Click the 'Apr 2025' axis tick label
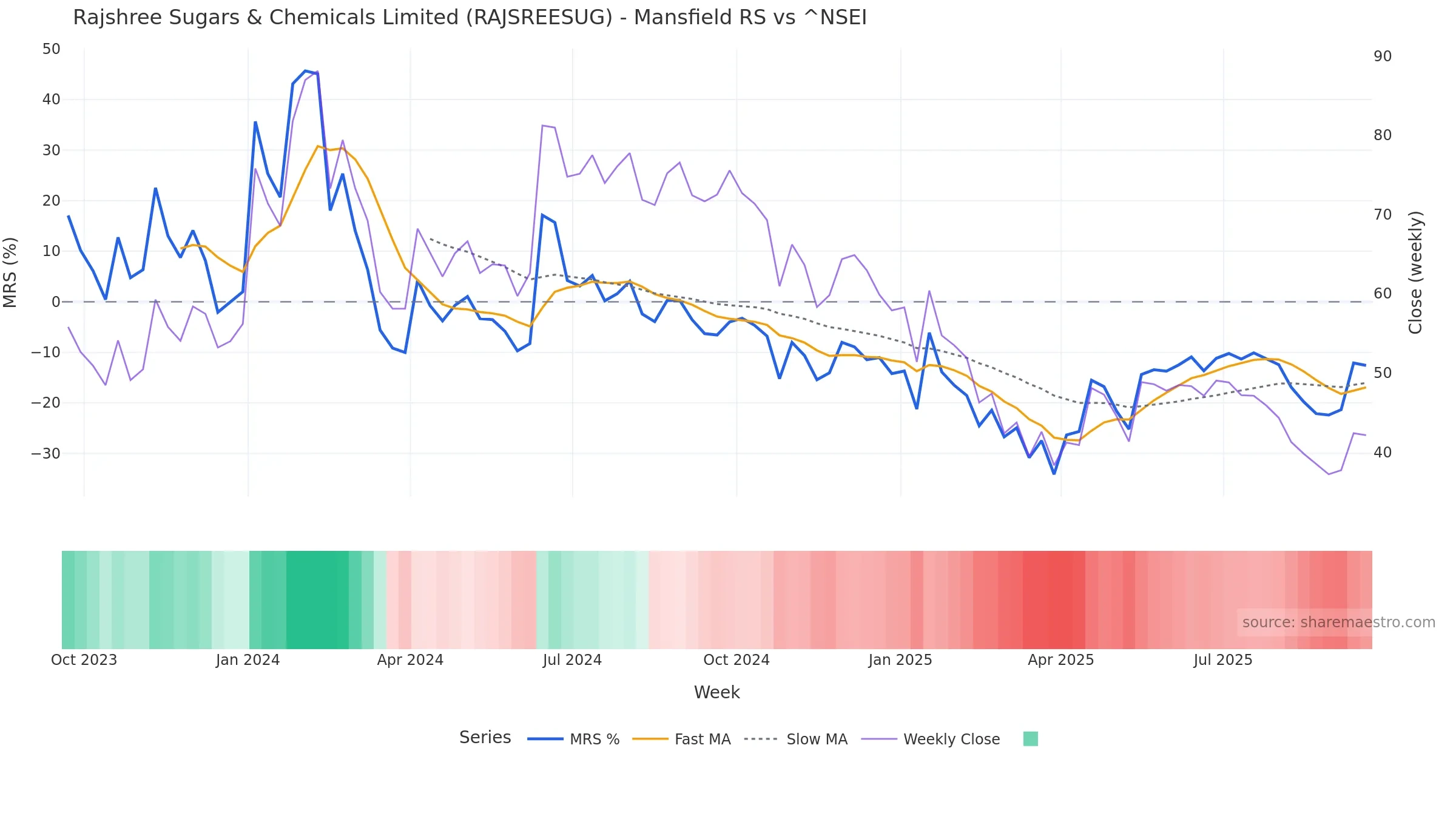Screen dimensions: 1456x819 1061,660
